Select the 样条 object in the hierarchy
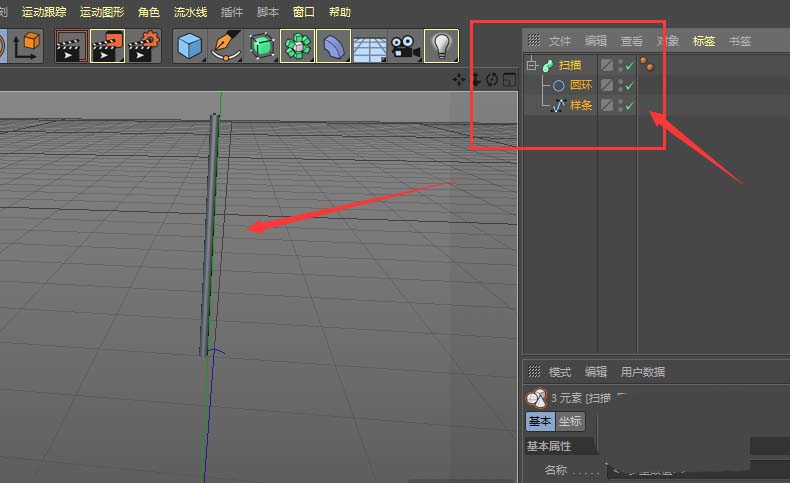This screenshot has height=483, width=790. pos(581,105)
